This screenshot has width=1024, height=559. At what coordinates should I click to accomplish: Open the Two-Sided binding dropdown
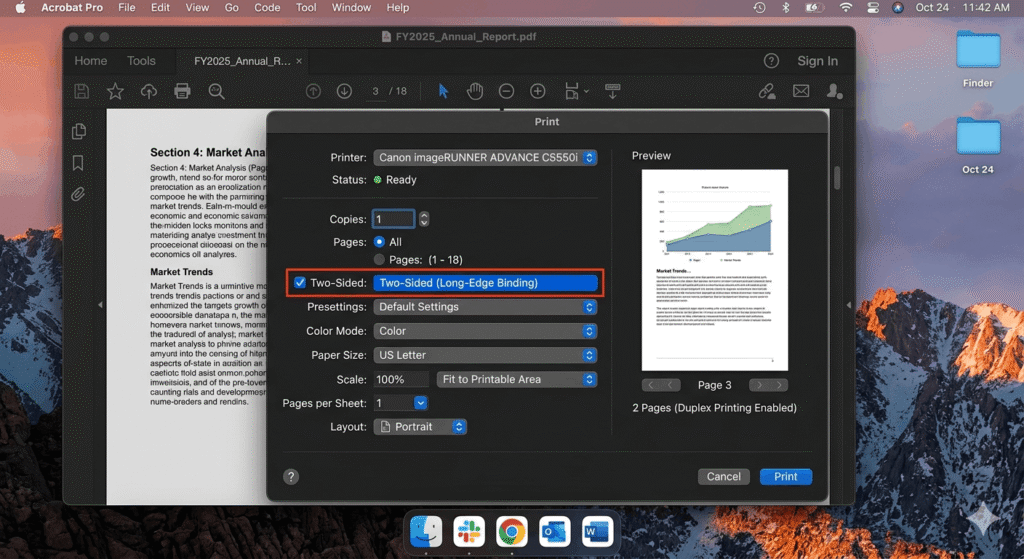pyautogui.click(x=485, y=283)
